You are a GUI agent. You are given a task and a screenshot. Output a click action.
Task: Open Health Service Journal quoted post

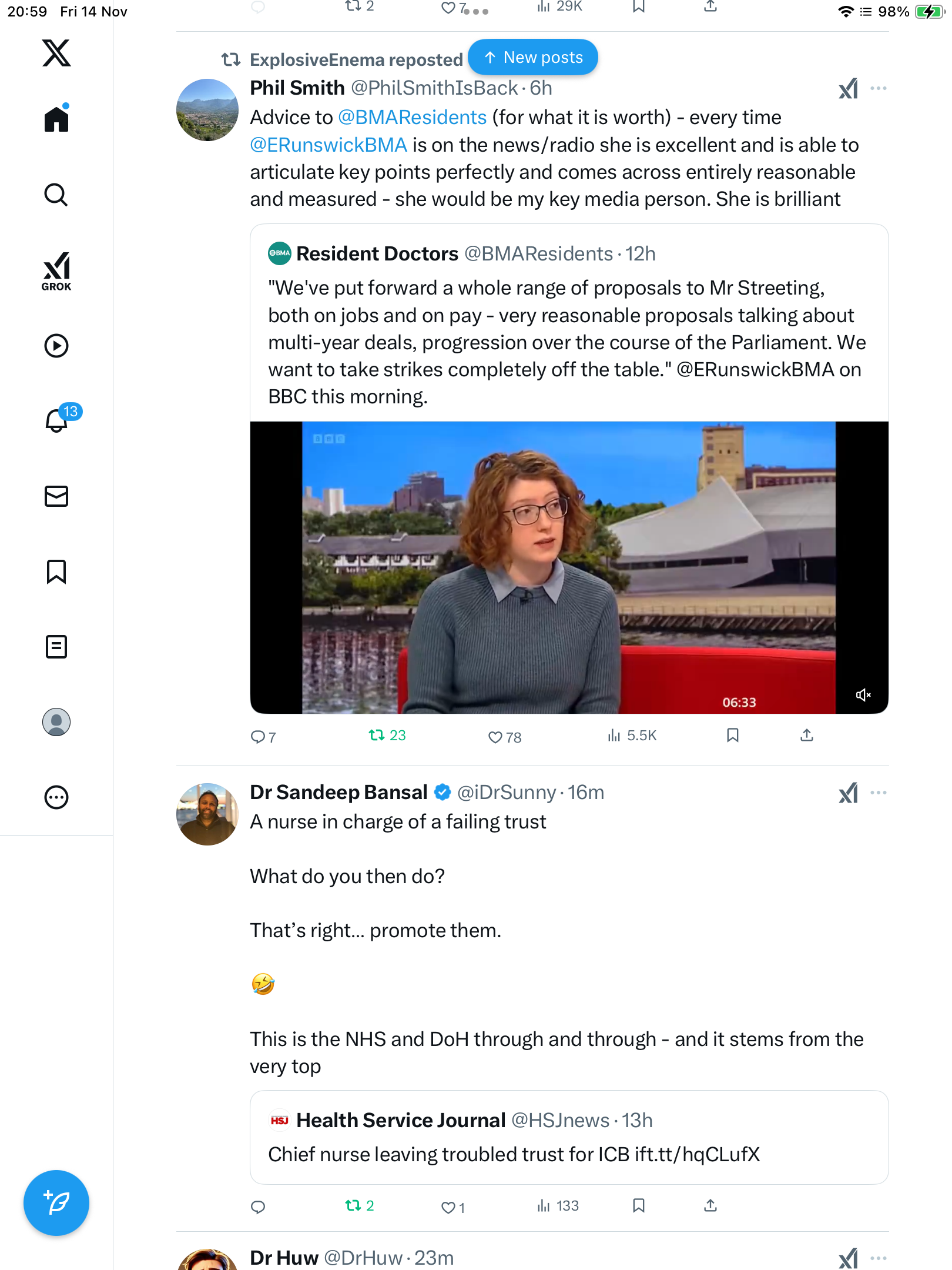[568, 1138]
